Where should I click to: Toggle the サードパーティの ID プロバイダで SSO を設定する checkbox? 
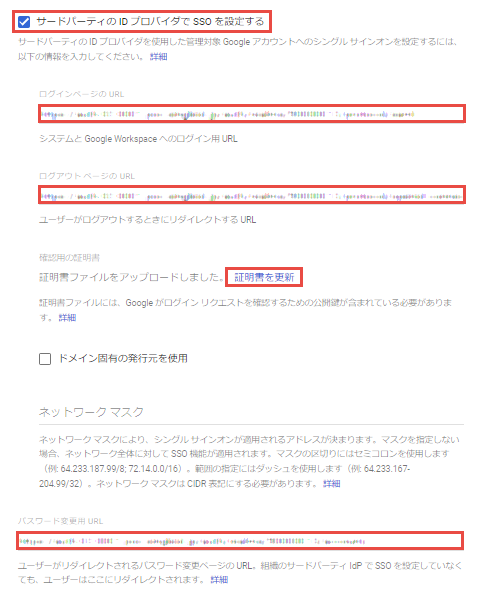point(24,22)
